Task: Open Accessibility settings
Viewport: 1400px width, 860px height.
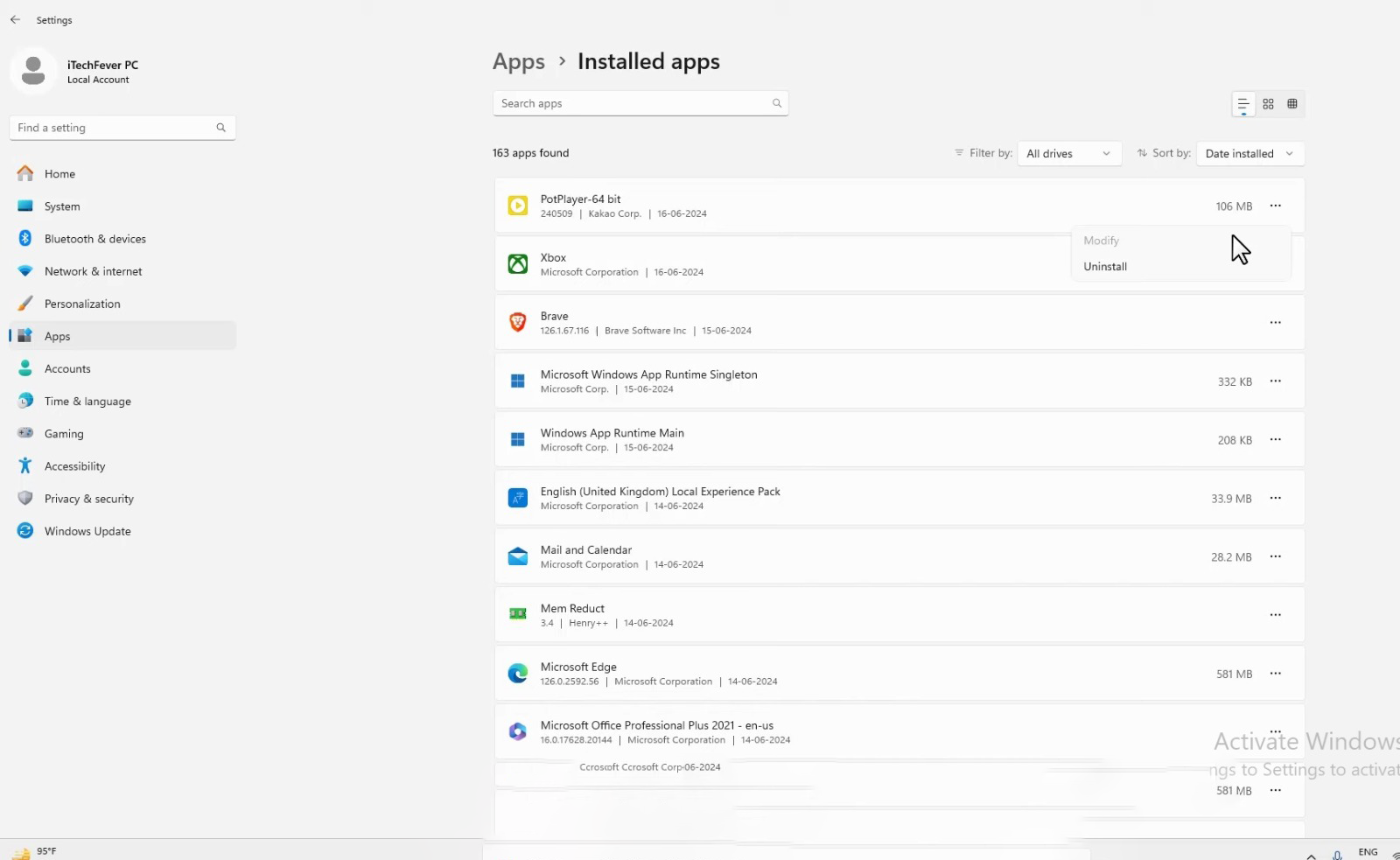Action: click(x=122, y=466)
